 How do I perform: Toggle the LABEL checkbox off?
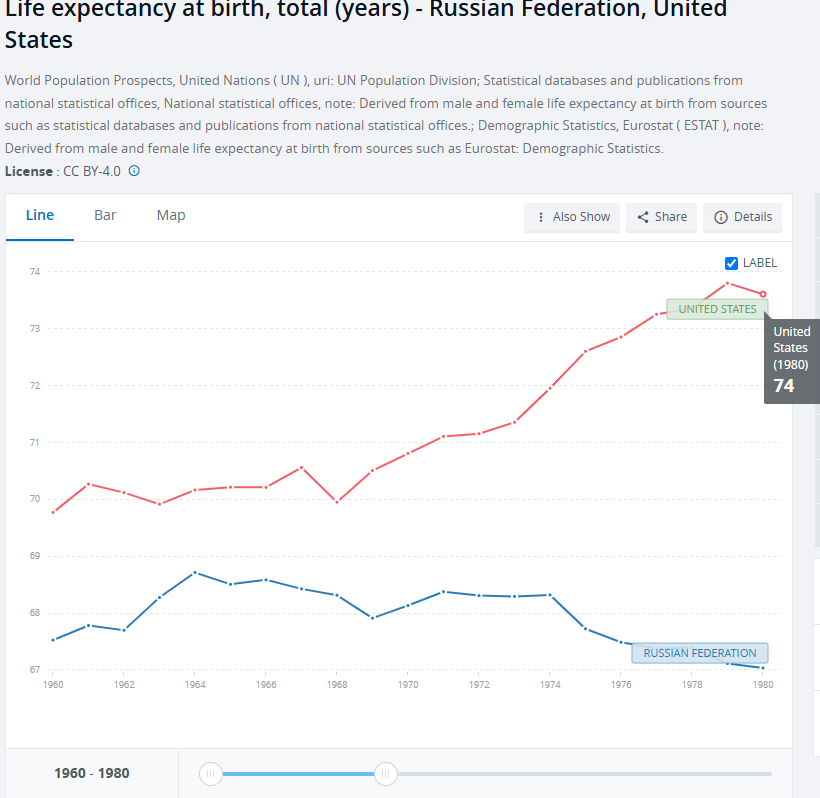click(x=732, y=263)
